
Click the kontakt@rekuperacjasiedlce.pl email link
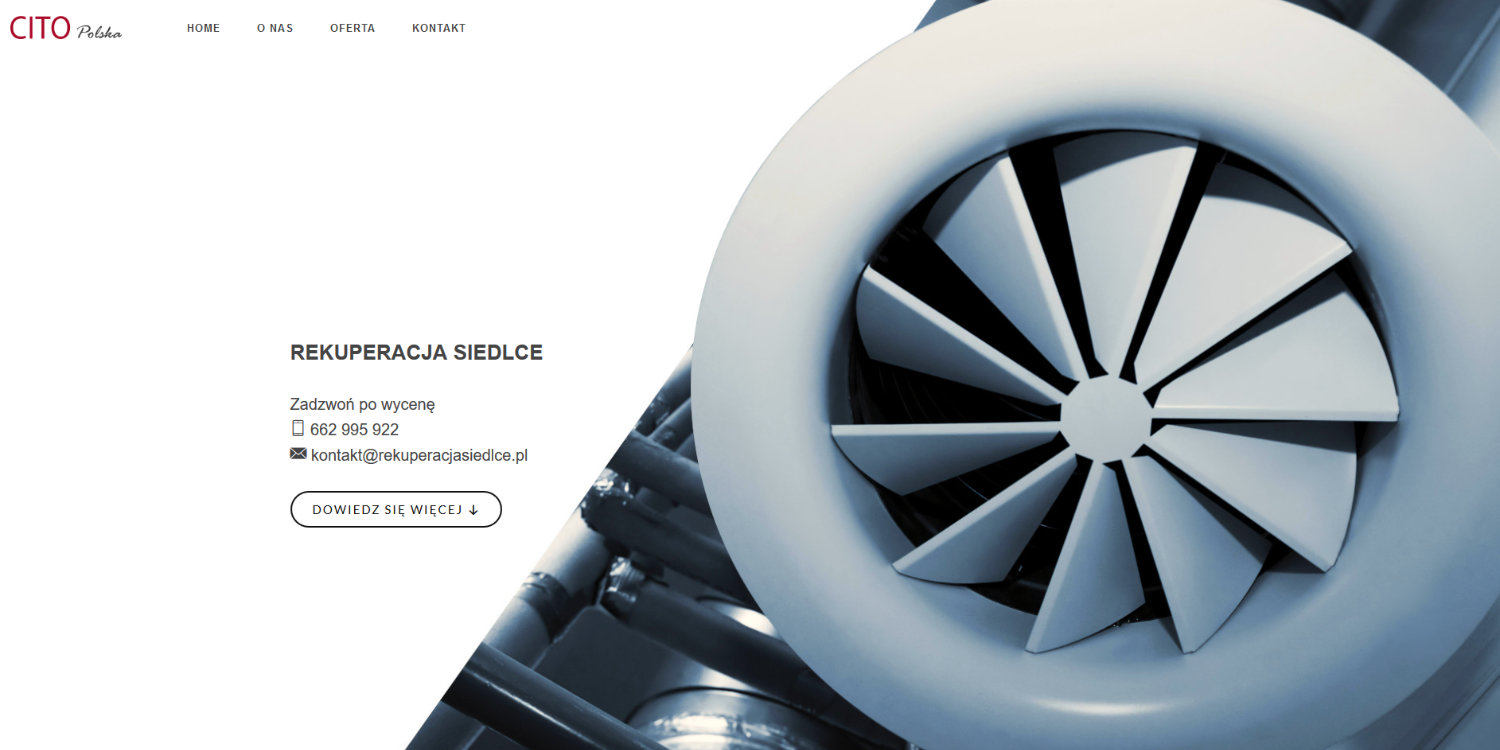click(x=419, y=455)
